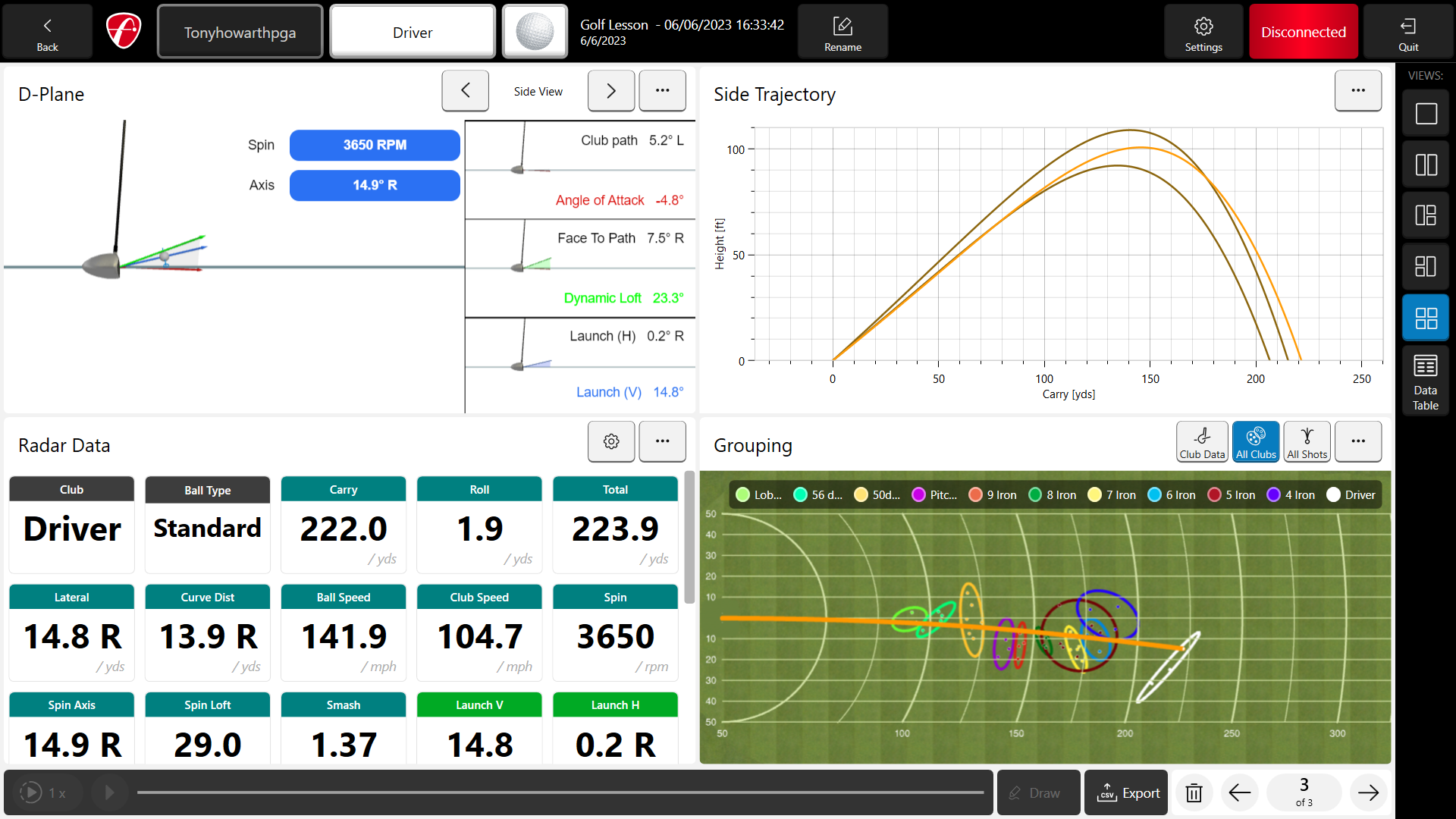Open the Driver club selector
This screenshot has height=819, width=1456.
coord(412,31)
